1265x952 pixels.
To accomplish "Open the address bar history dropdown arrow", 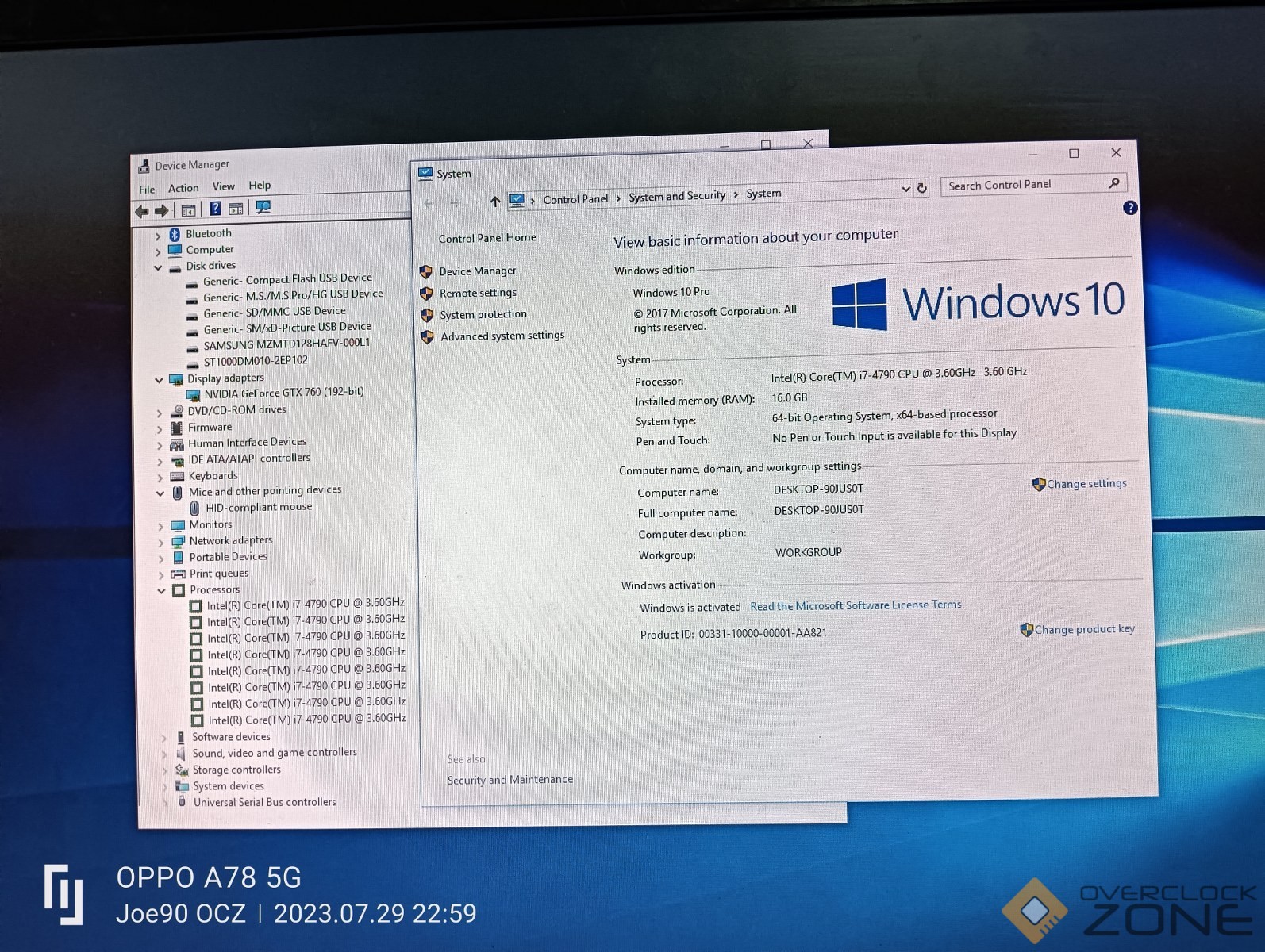I will tap(906, 189).
